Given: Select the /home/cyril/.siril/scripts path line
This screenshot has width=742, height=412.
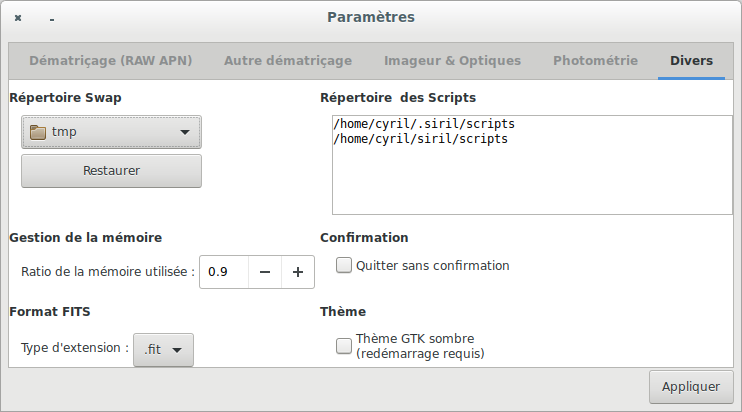Looking at the screenshot, I should pos(424,124).
